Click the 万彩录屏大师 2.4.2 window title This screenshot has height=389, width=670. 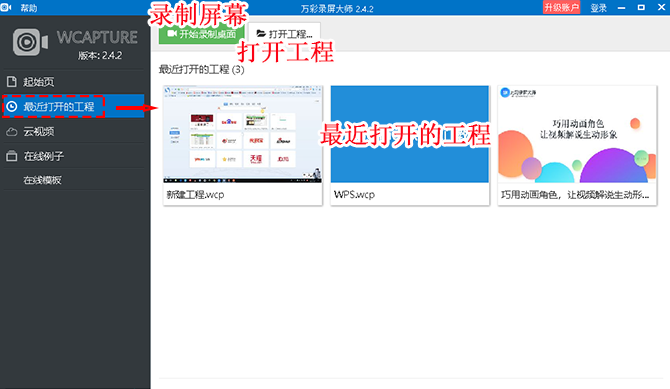point(337,9)
